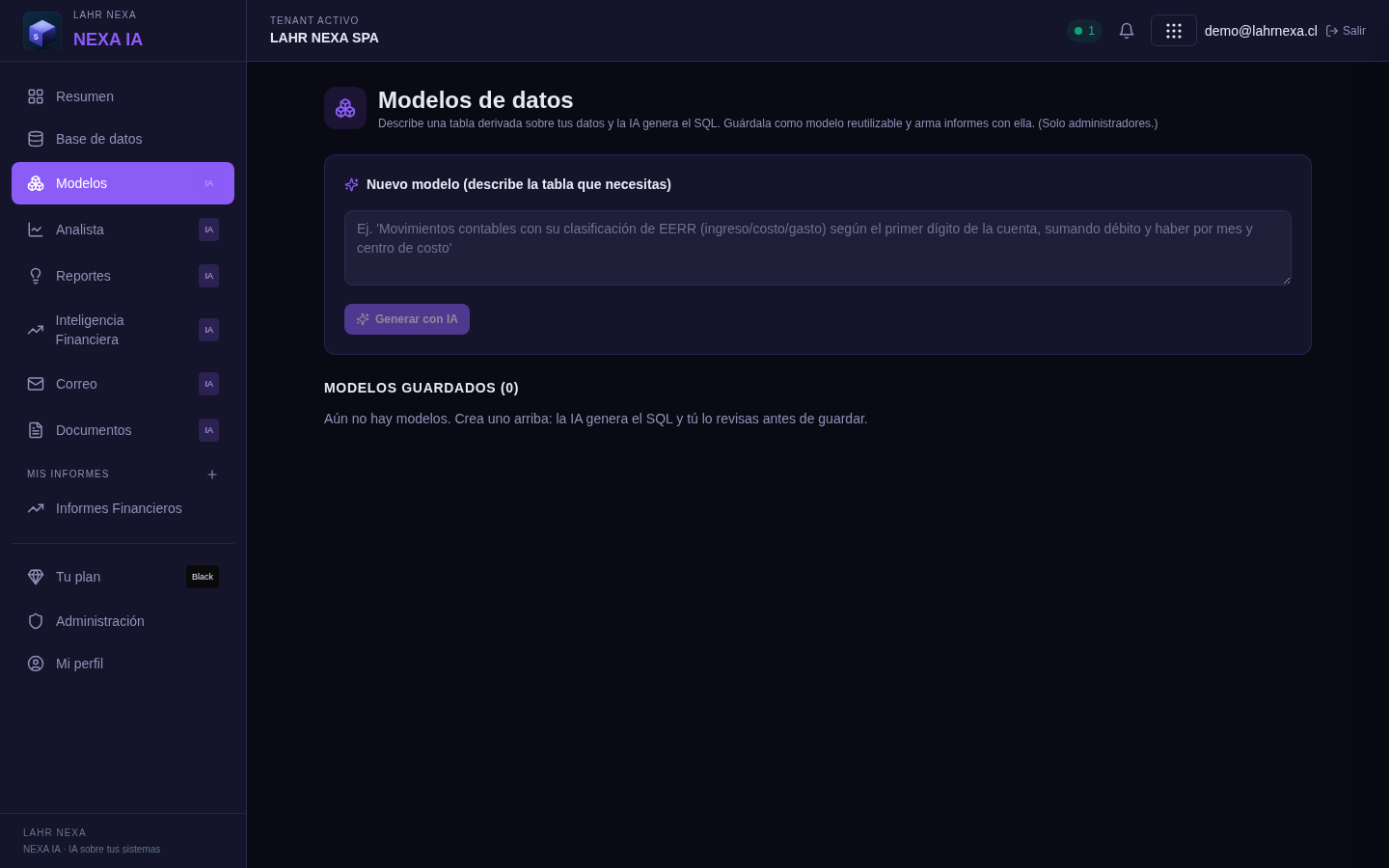Screen dimensions: 1389x868
Task: Click 'NEXA IA · IA sobre tus sistemas' footer text
Action: point(92,850)
